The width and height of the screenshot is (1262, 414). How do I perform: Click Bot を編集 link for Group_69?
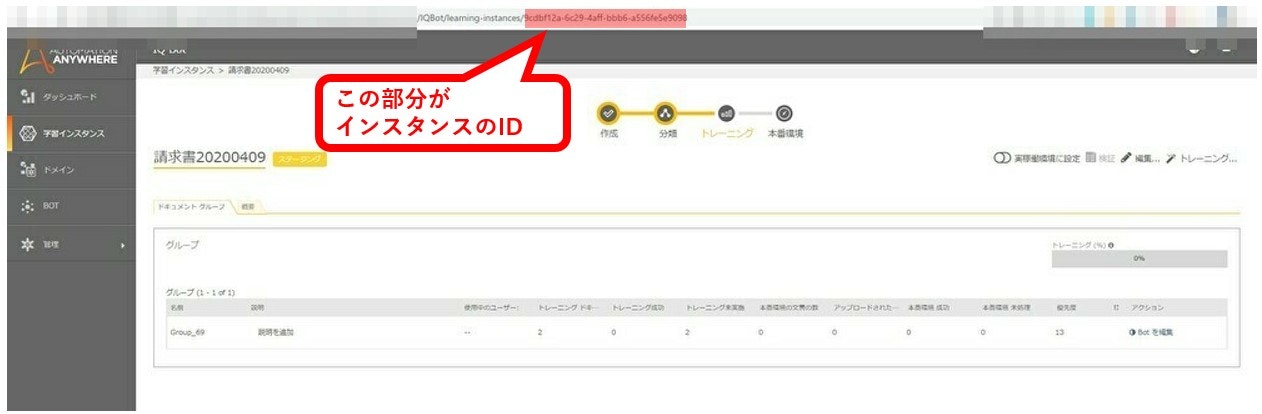coord(1150,332)
